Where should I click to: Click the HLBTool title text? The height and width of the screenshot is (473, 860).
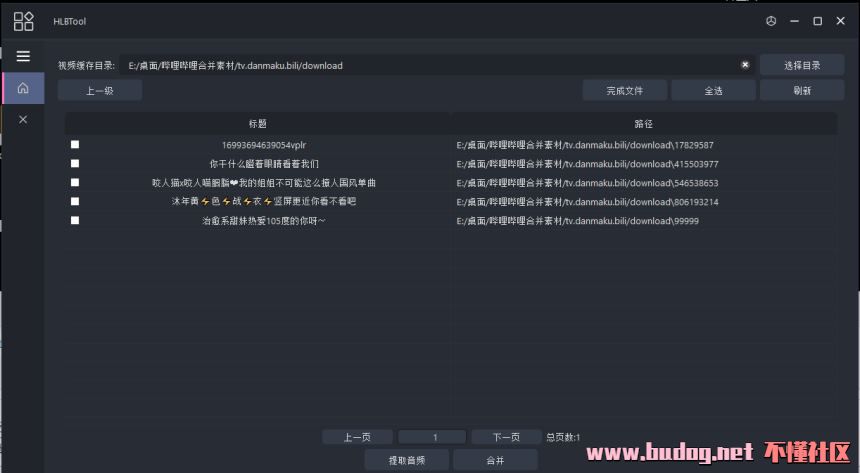pyautogui.click(x=70, y=21)
